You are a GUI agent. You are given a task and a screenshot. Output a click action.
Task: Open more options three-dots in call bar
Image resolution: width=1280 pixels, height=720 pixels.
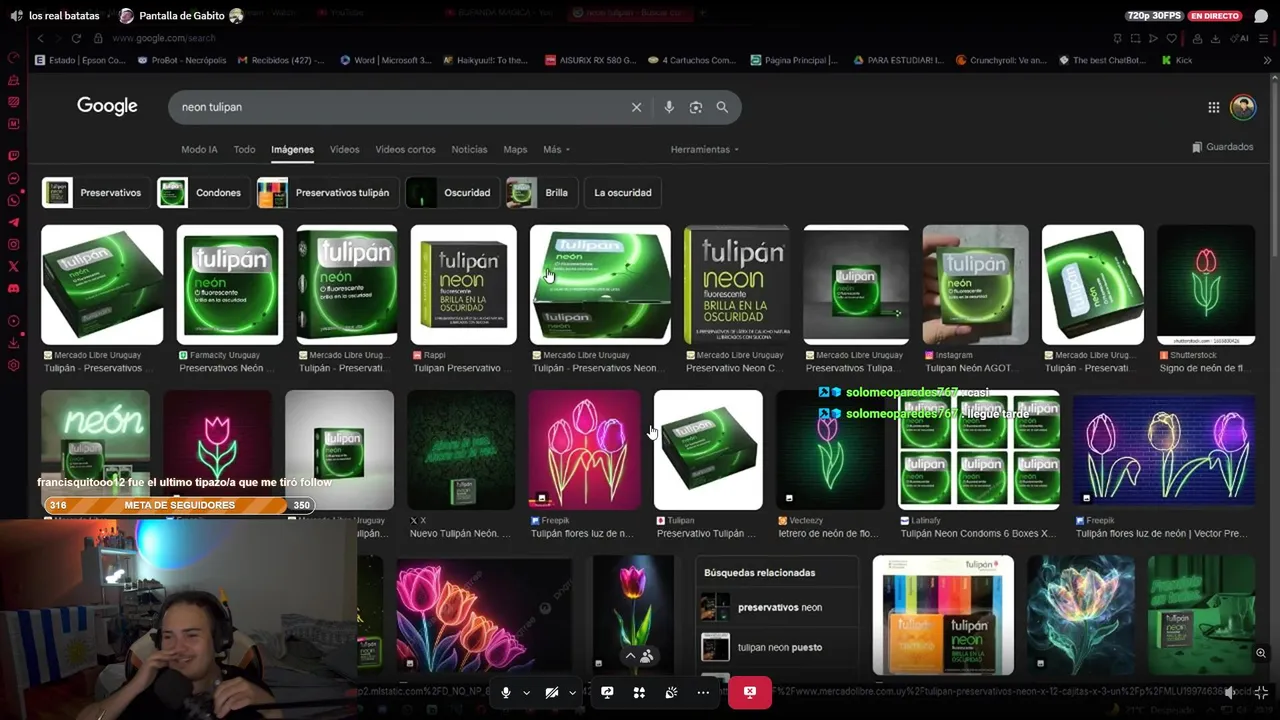[x=703, y=692]
